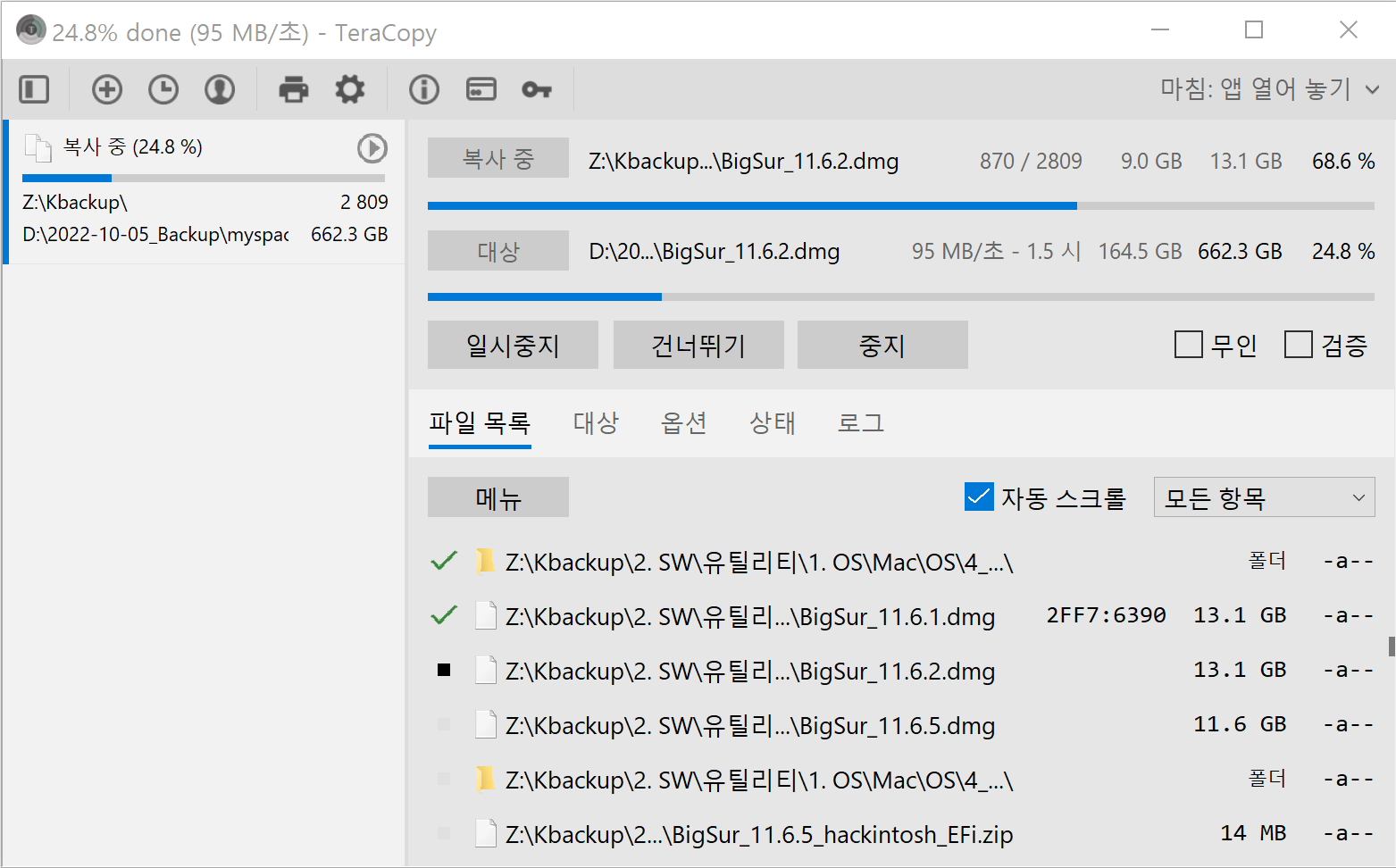Maximize the TeraCopy window
This screenshot has height=868, width=1396.
(x=1254, y=29)
